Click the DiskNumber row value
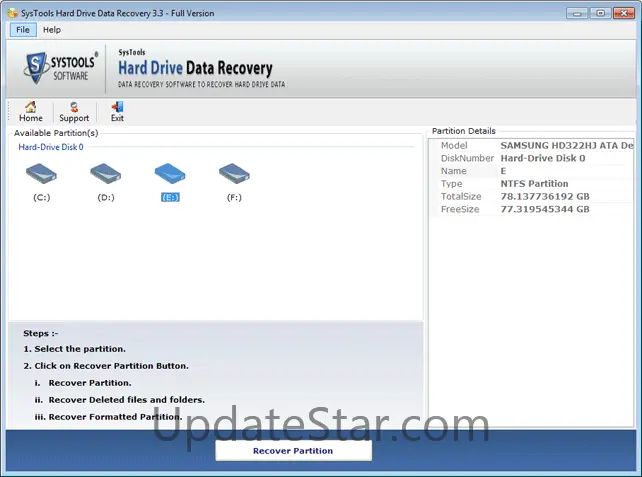 pos(543,158)
